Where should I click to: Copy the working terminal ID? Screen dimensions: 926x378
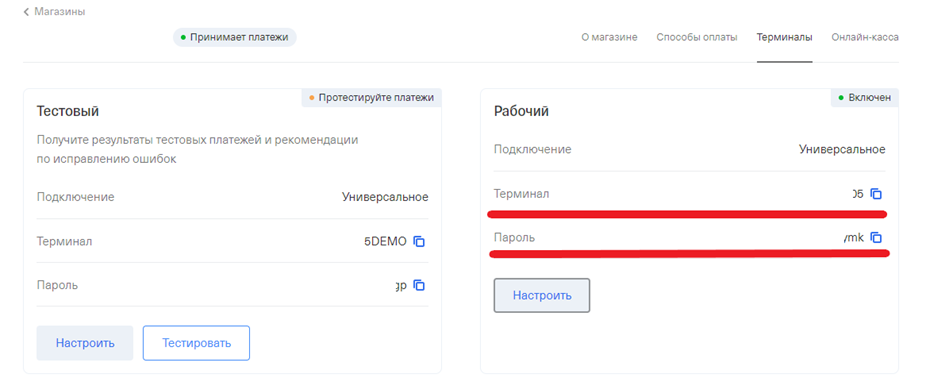[x=876, y=194]
